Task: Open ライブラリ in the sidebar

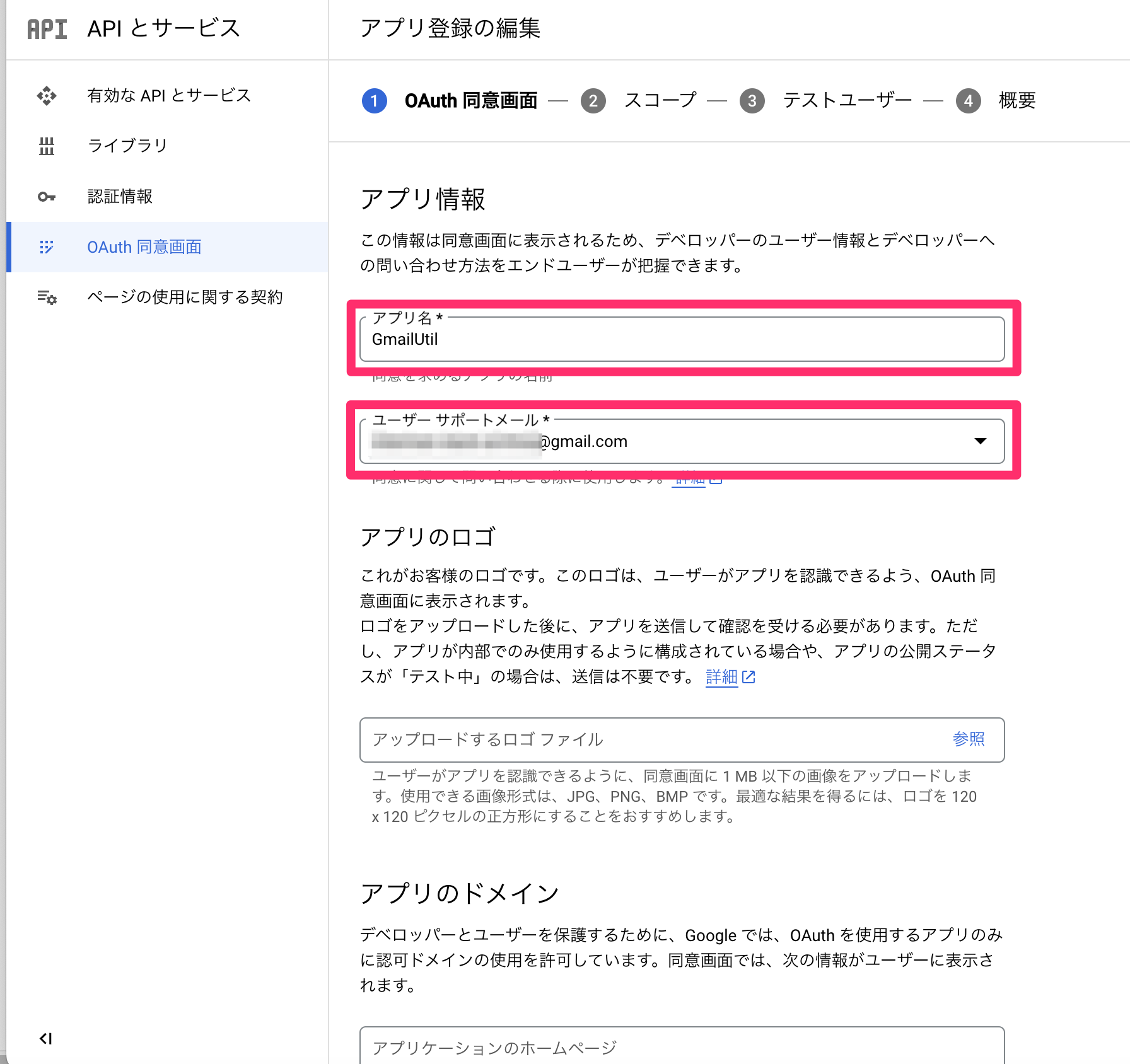Action: [167, 146]
